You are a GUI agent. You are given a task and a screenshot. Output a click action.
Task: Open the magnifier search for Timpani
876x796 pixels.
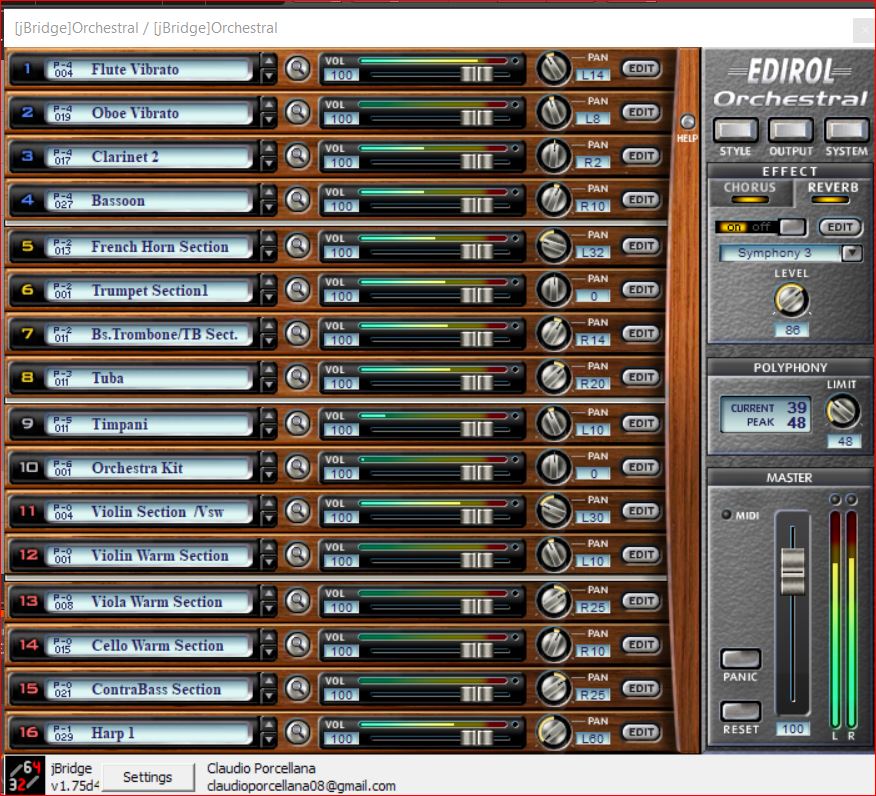[298, 423]
